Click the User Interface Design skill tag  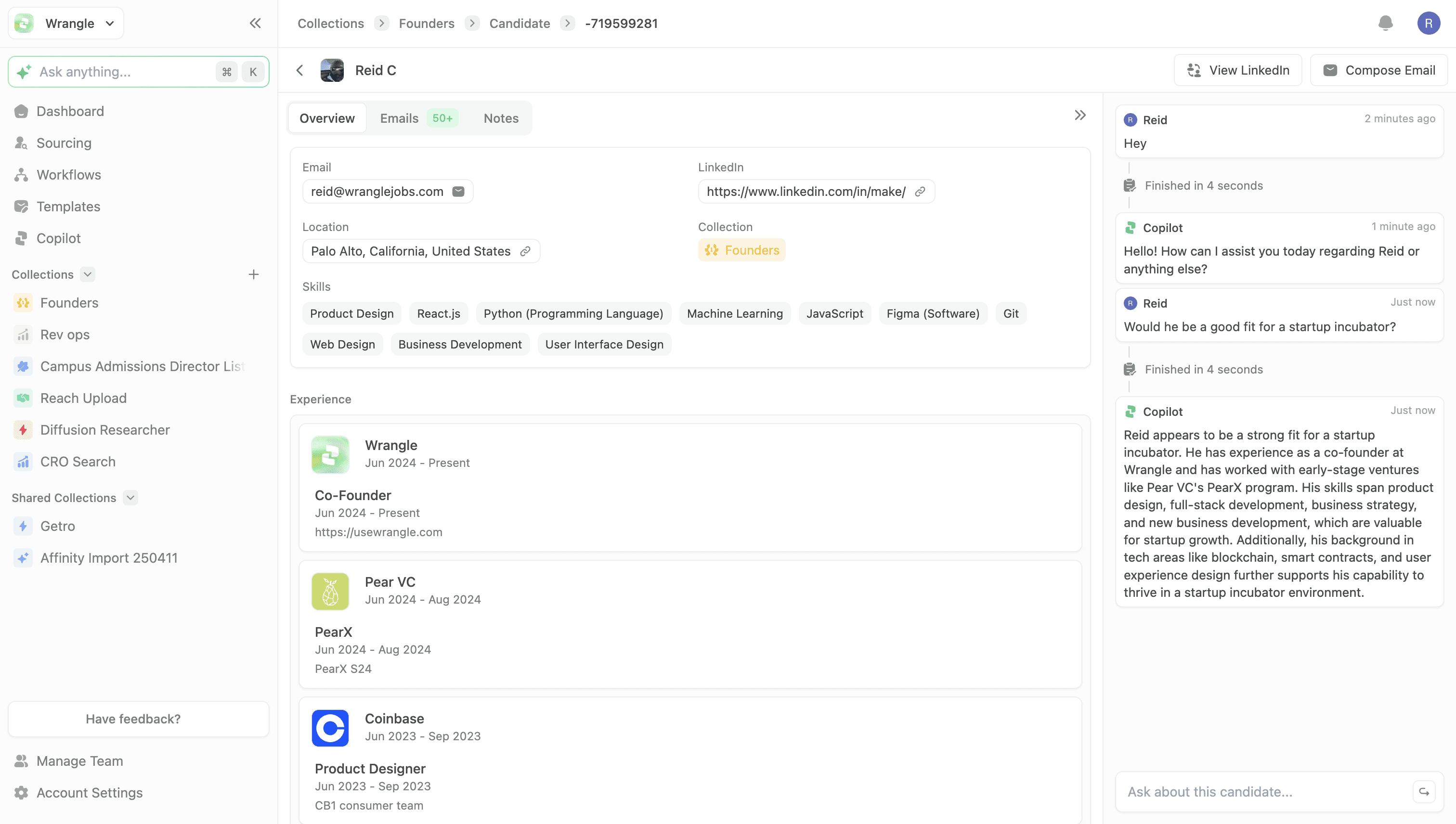[x=604, y=344]
